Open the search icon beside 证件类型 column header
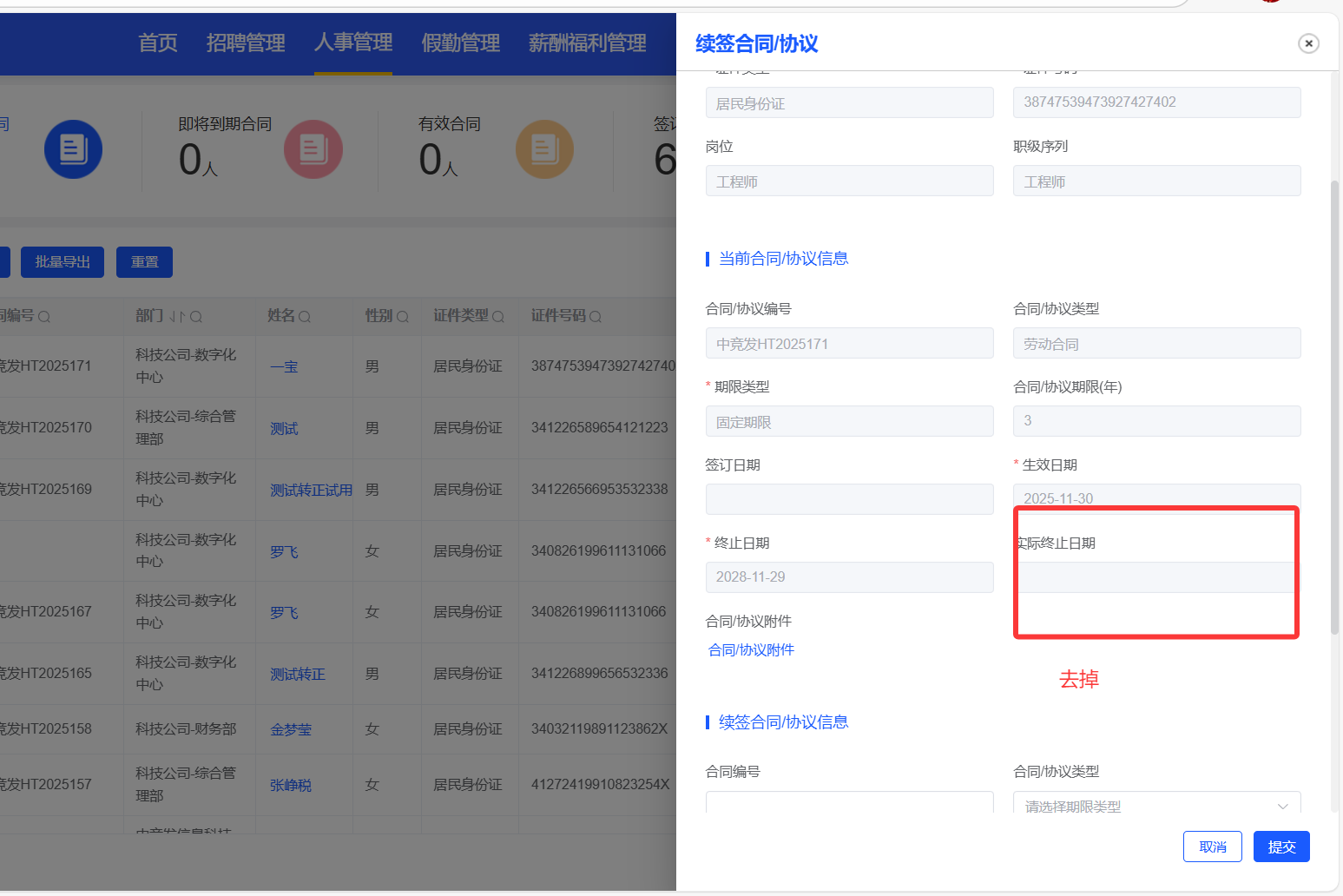 (x=498, y=317)
